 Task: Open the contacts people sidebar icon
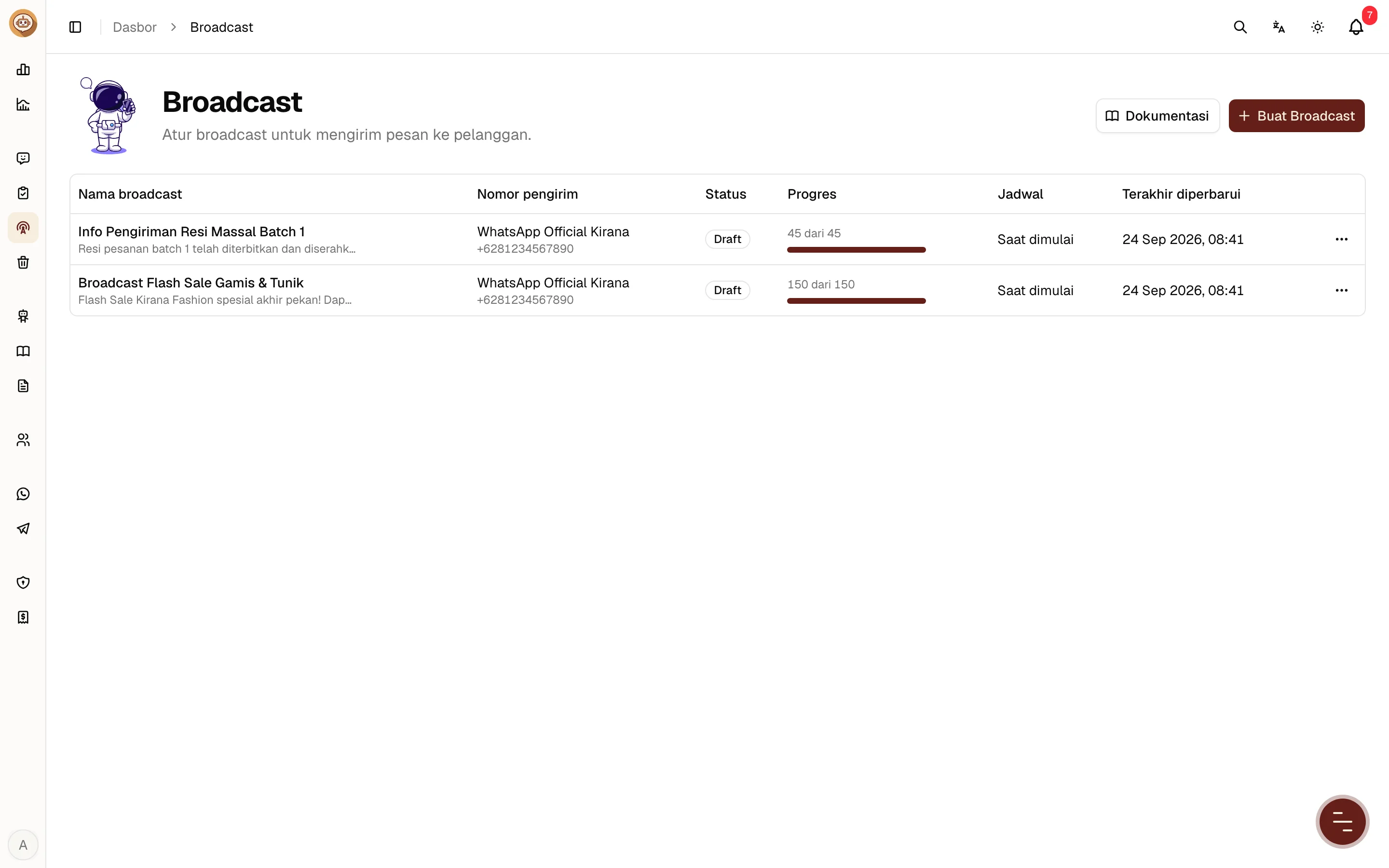[x=23, y=440]
